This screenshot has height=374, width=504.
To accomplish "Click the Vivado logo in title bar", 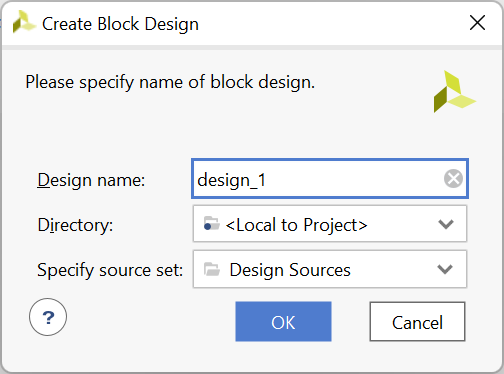I will [x=24, y=22].
